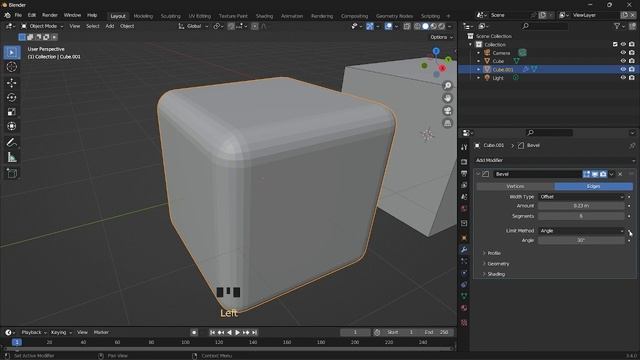Screen dimensions: 640x360
Task: Select the Edges bevel mode button
Action: [x=593, y=186]
